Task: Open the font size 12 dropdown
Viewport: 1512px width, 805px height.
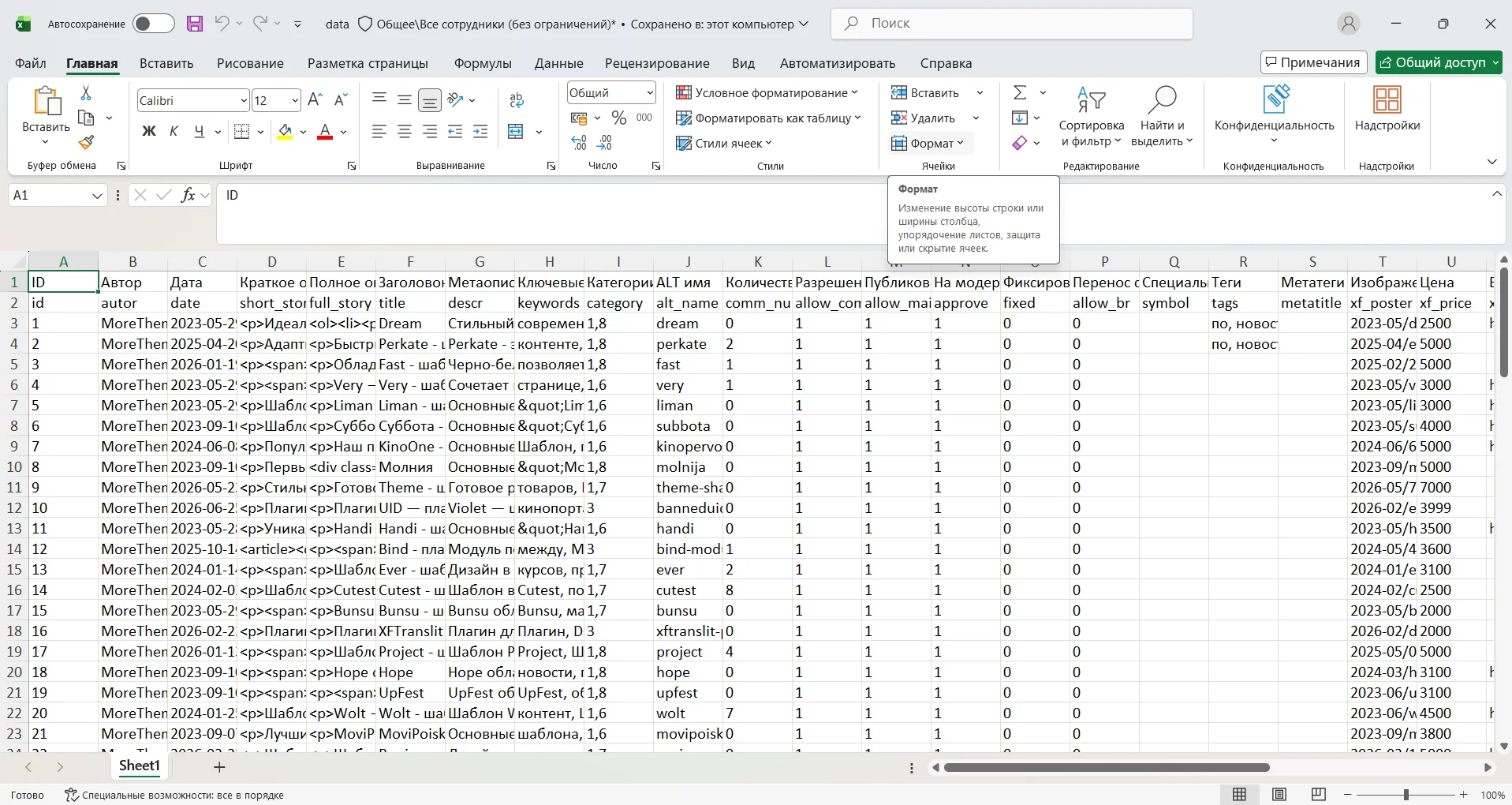Action: [x=294, y=100]
